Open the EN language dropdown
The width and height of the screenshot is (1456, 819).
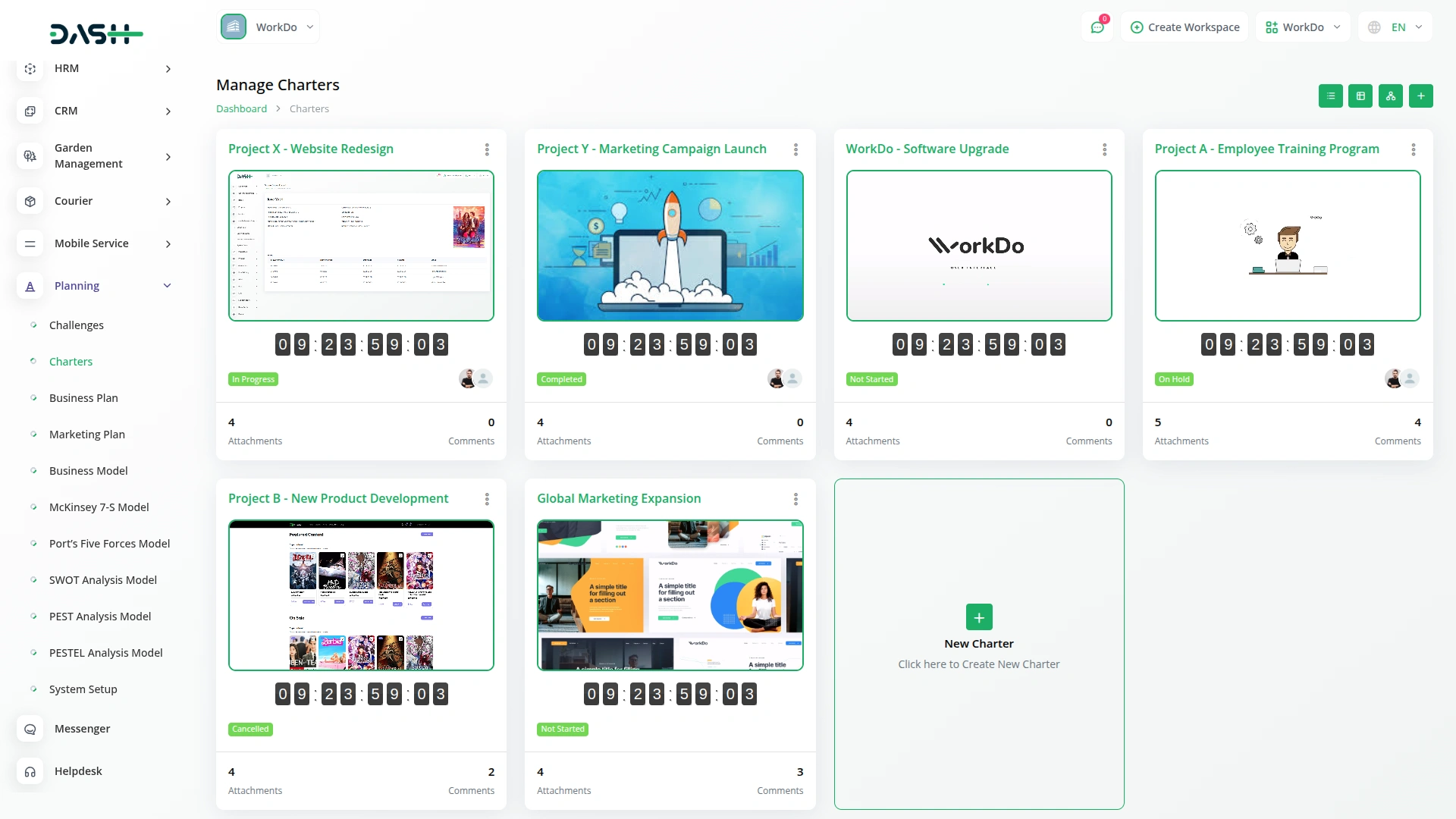pyautogui.click(x=1397, y=27)
